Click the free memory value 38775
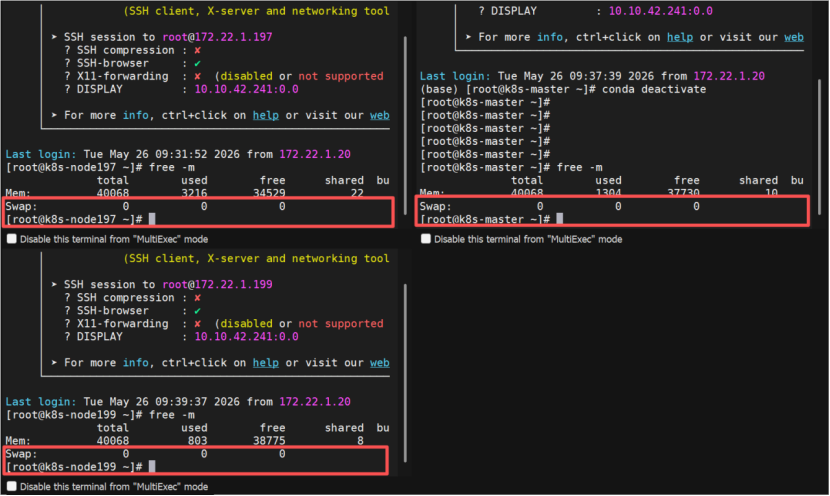This screenshot has height=496, width=830. (x=269, y=440)
